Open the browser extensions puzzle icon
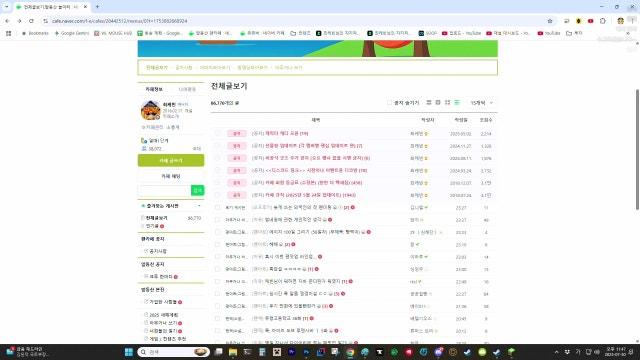Viewport: 640px width, 360px height. [602, 21]
